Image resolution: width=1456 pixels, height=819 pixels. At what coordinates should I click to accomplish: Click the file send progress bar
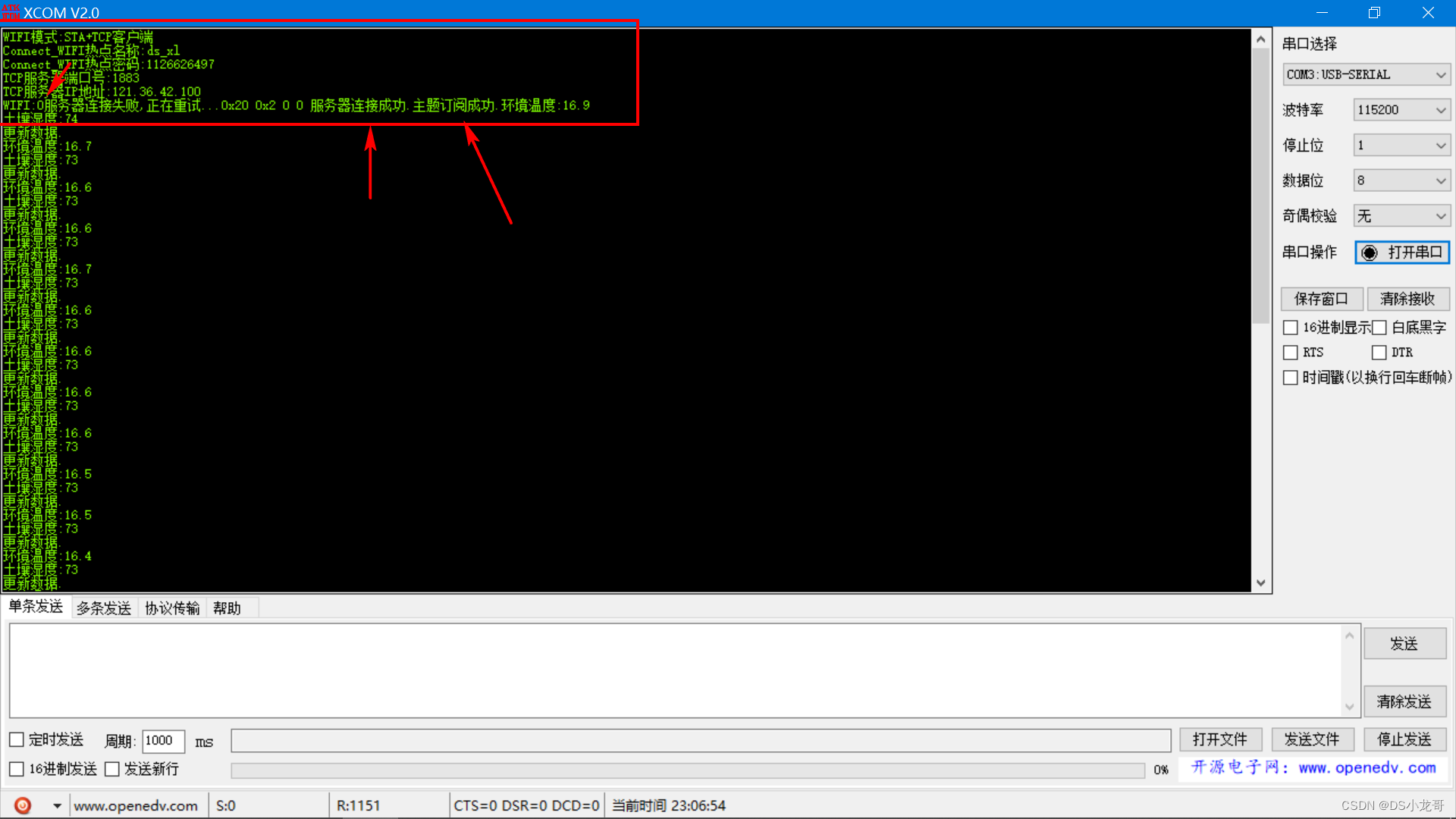point(687,770)
